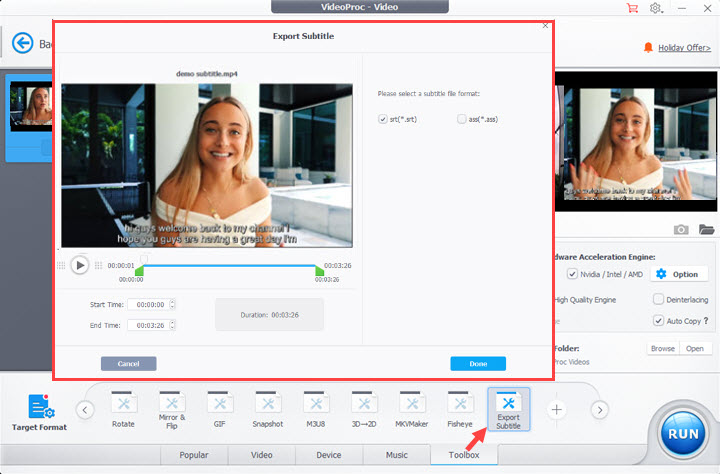Start conversion with RUN button
The image size is (720, 474).
(683, 433)
